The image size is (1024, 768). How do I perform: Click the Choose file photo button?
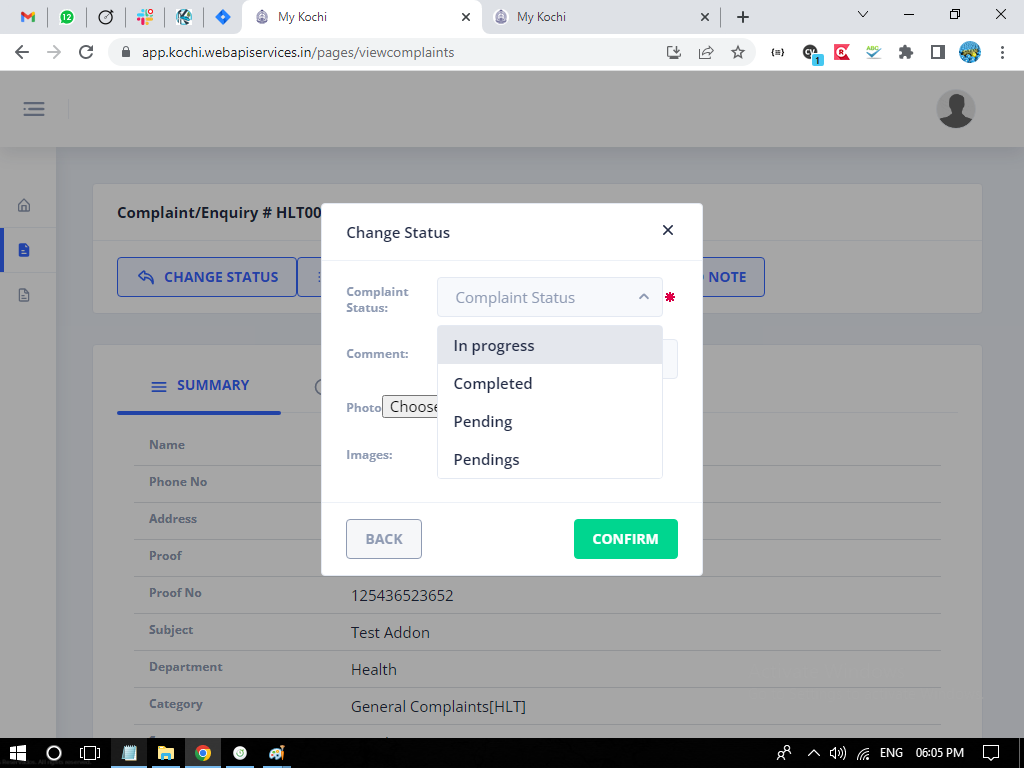click(x=410, y=407)
